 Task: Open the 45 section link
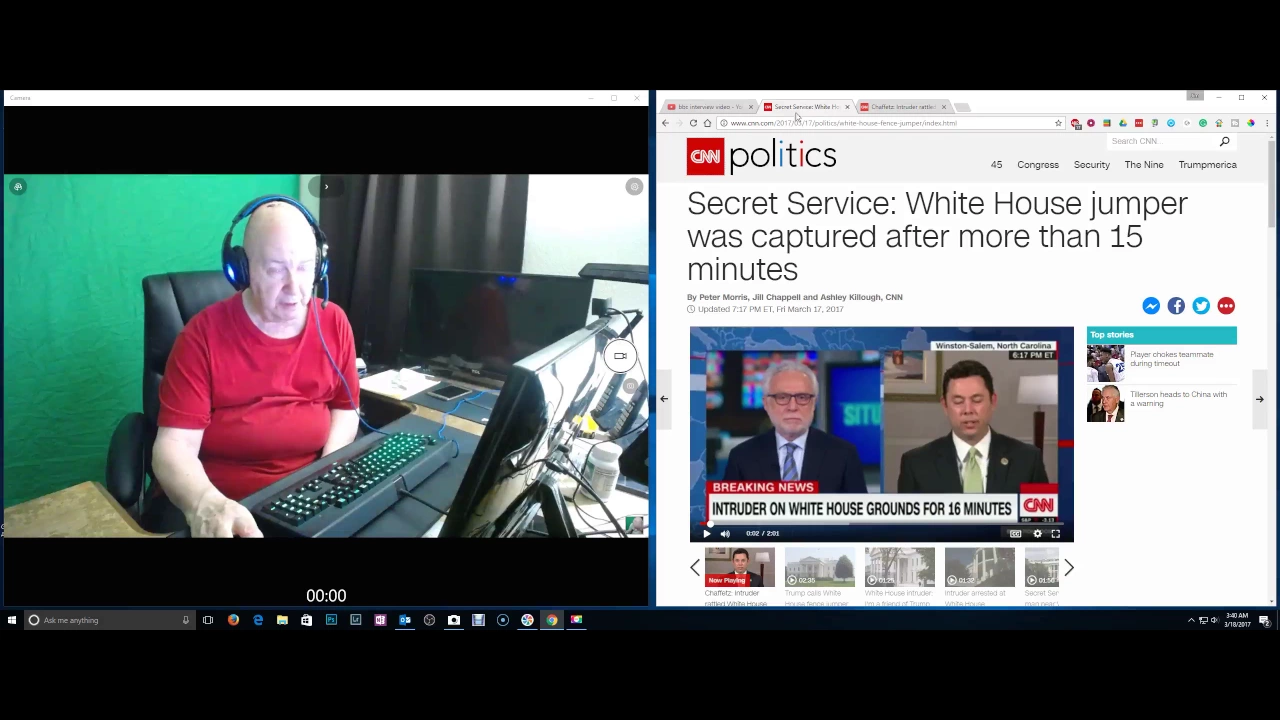coord(996,165)
